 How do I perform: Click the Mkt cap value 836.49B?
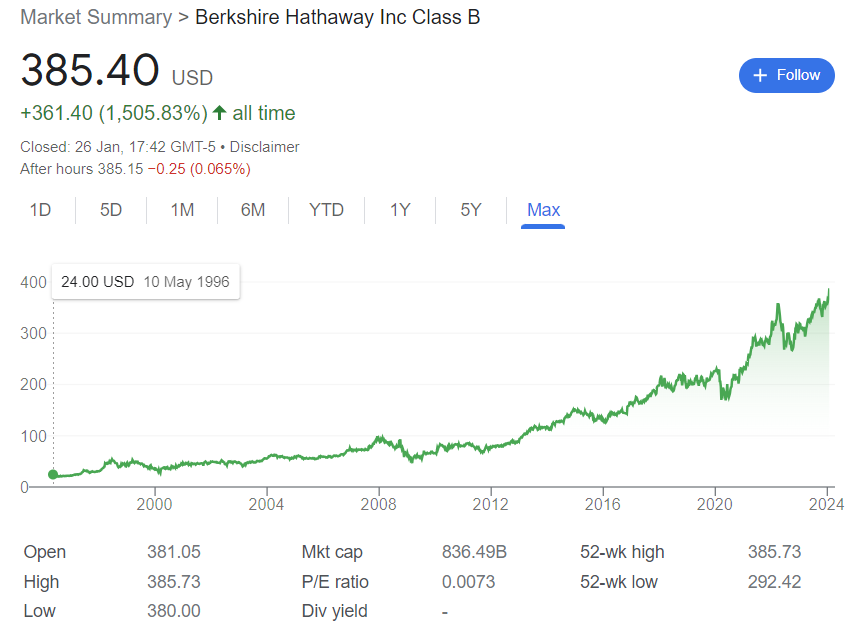point(475,552)
